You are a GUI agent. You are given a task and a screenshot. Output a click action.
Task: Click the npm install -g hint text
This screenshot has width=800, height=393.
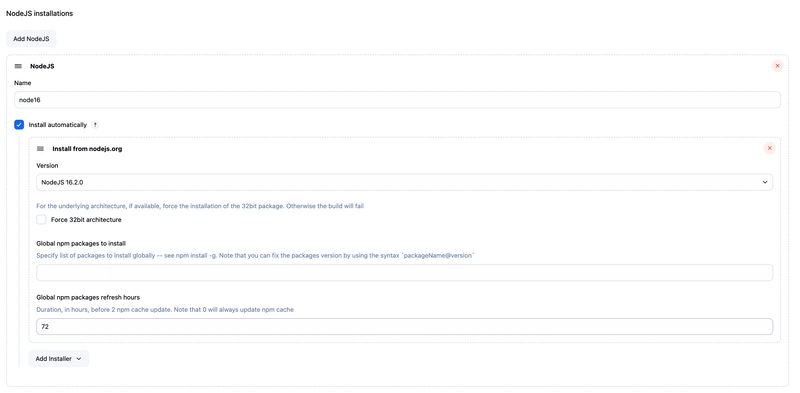[256, 255]
